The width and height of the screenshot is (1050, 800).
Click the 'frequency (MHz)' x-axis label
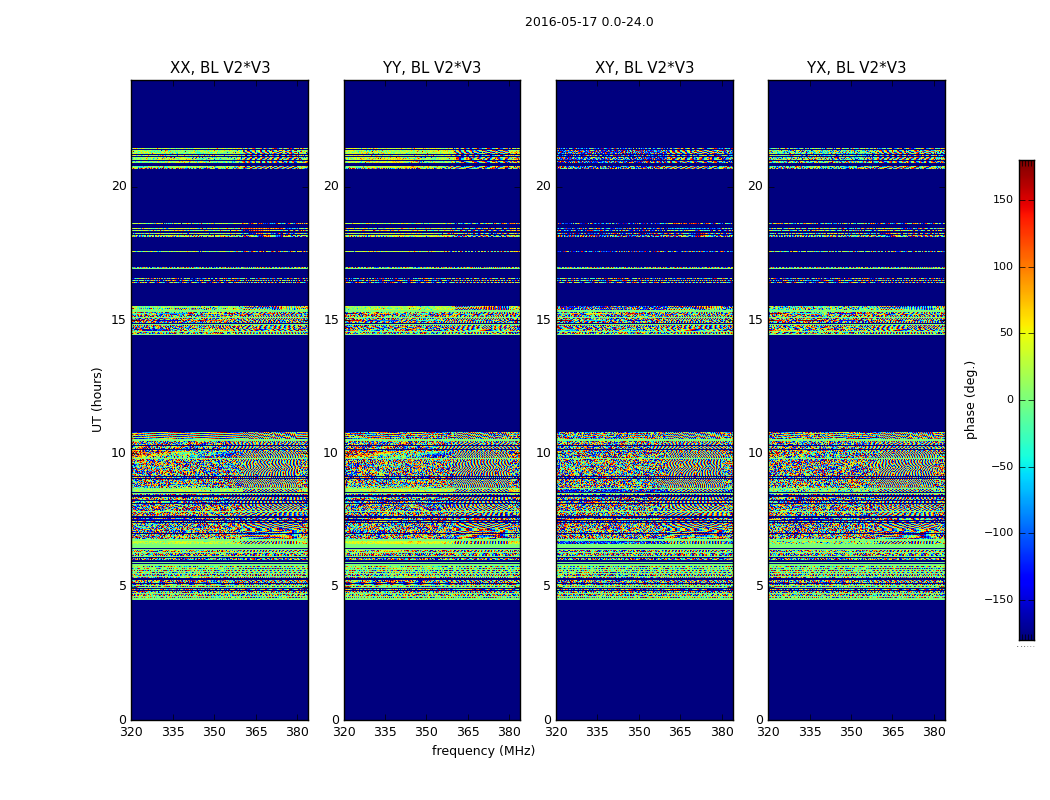point(483,750)
